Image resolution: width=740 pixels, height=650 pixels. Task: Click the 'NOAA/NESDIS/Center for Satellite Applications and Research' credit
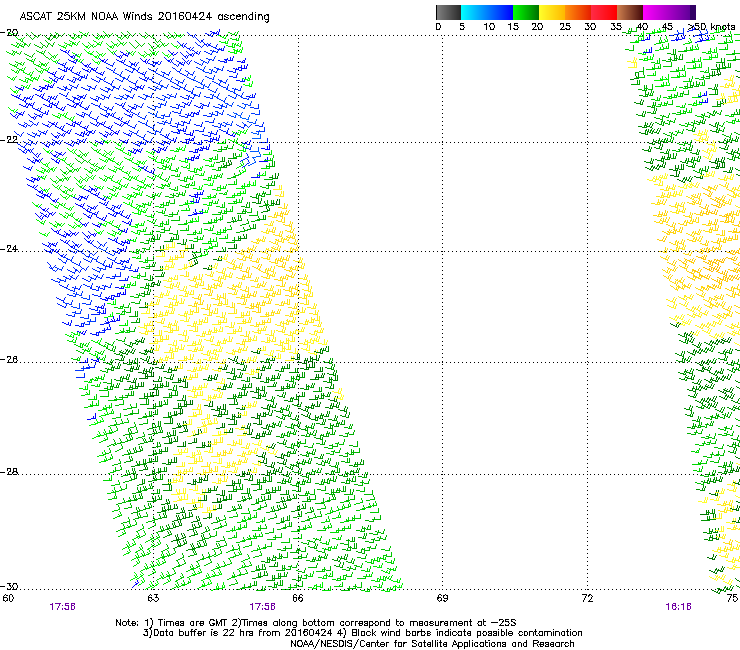click(x=432, y=644)
